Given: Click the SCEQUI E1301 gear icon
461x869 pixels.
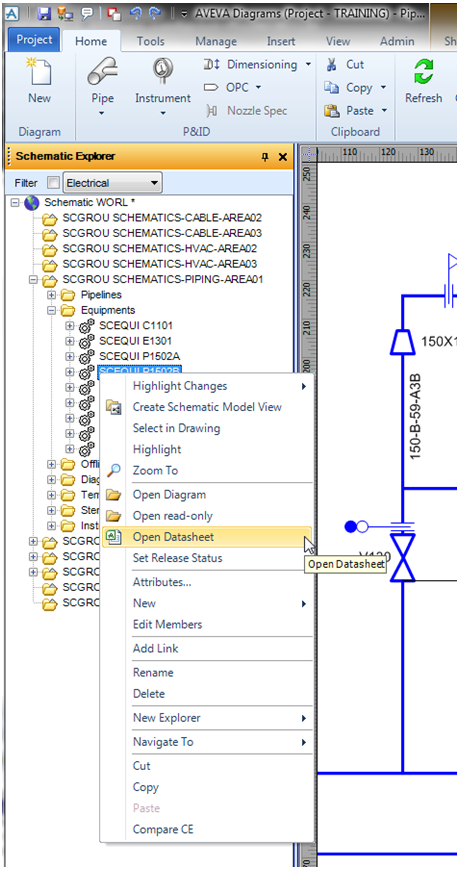Looking at the screenshot, I should tap(86, 341).
